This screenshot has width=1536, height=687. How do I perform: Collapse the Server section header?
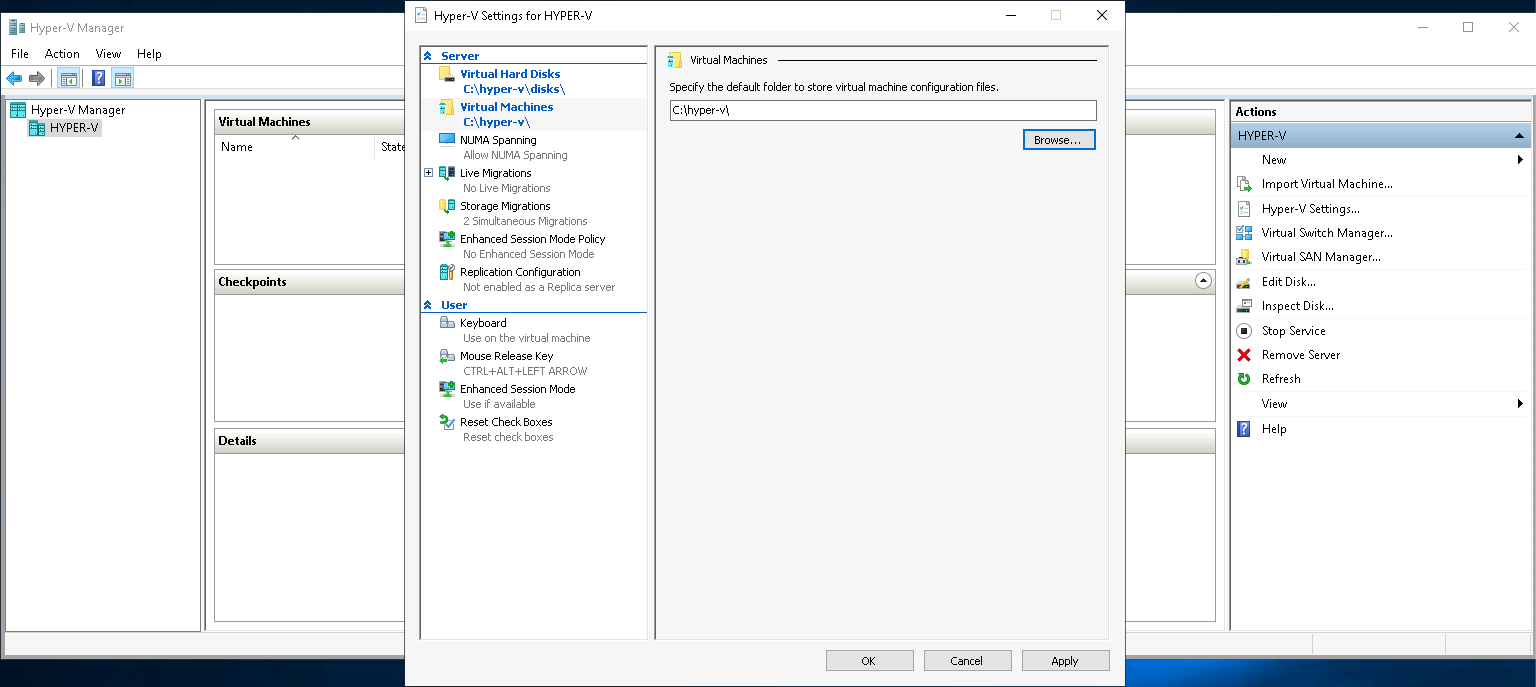click(x=428, y=57)
